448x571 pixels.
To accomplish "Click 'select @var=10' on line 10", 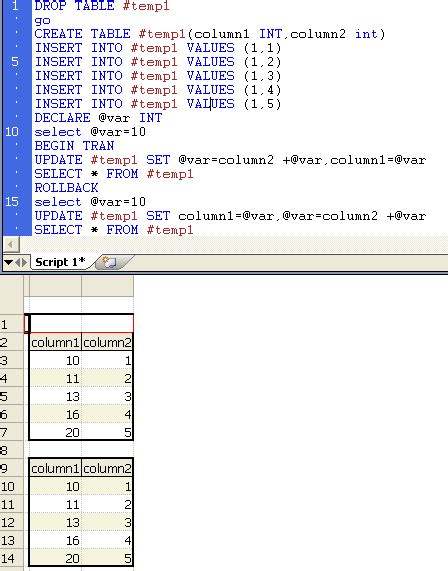I will (x=90, y=132).
